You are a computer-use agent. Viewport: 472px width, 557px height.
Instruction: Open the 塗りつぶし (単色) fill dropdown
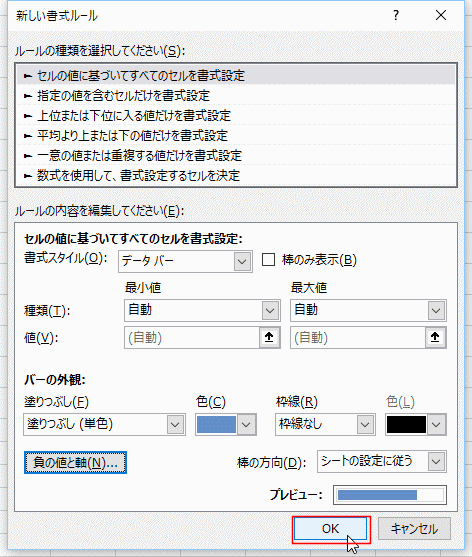(x=104, y=424)
